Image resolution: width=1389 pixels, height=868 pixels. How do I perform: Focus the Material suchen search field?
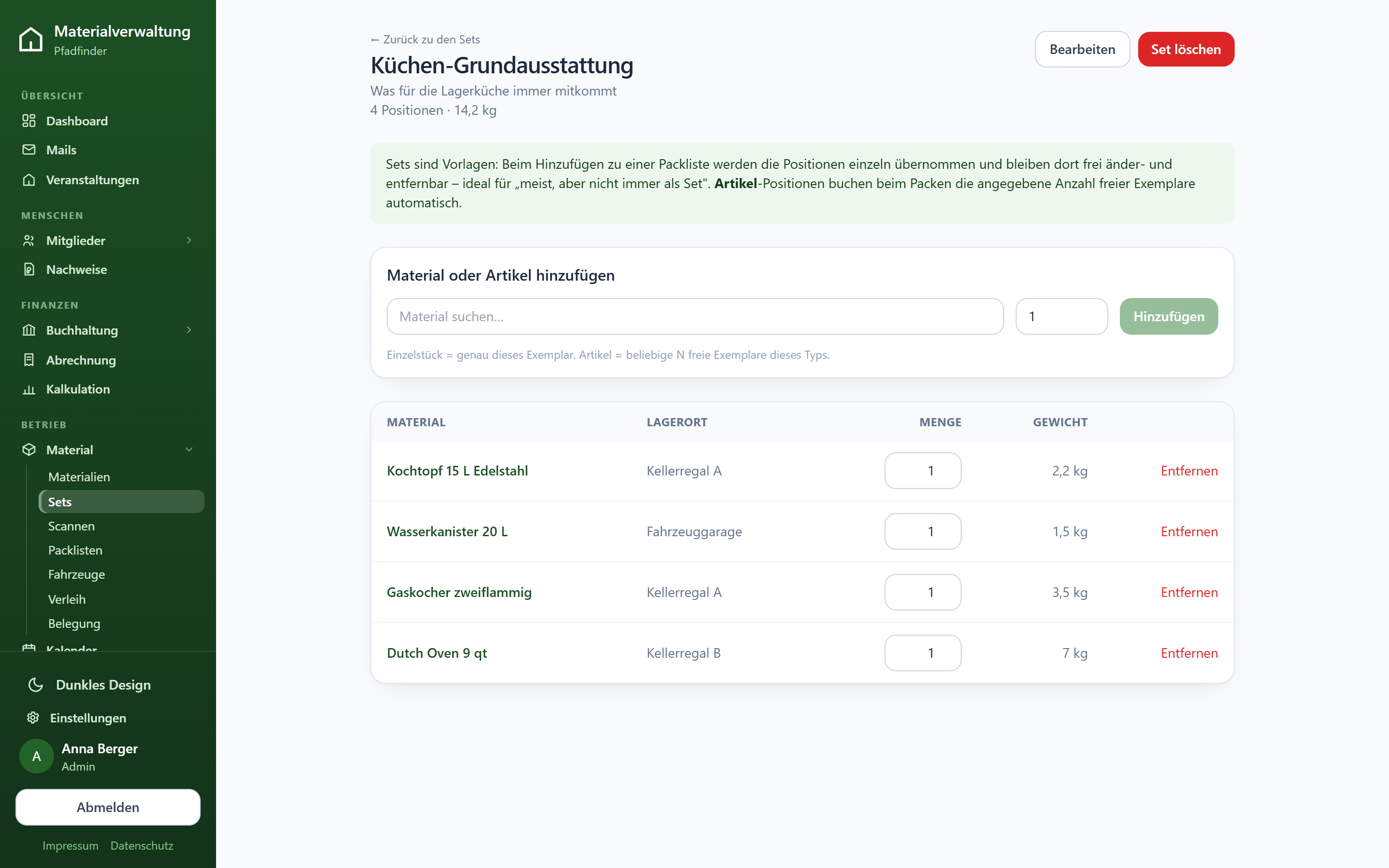coord(695,316)
